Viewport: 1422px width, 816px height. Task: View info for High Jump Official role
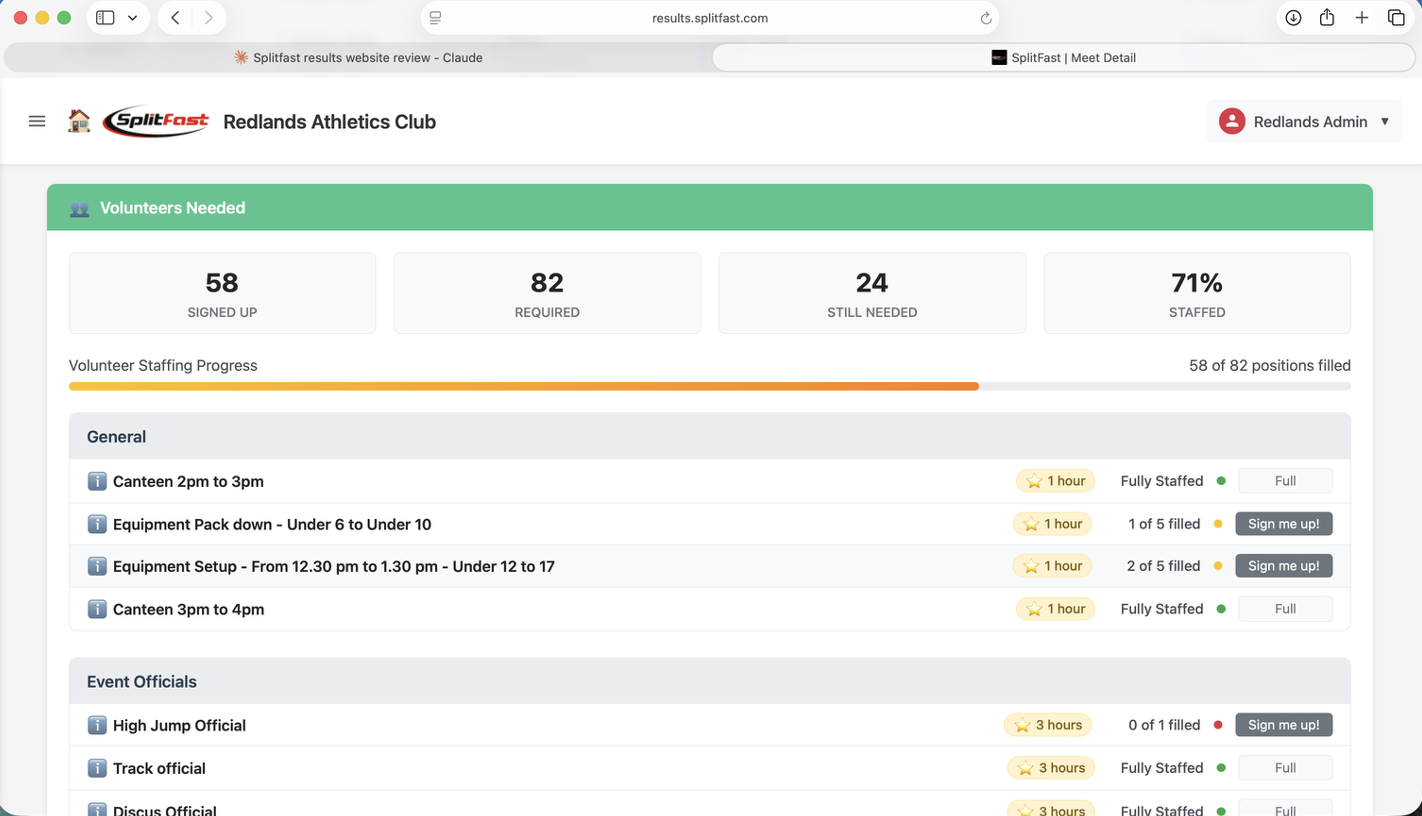click(97, 725)
